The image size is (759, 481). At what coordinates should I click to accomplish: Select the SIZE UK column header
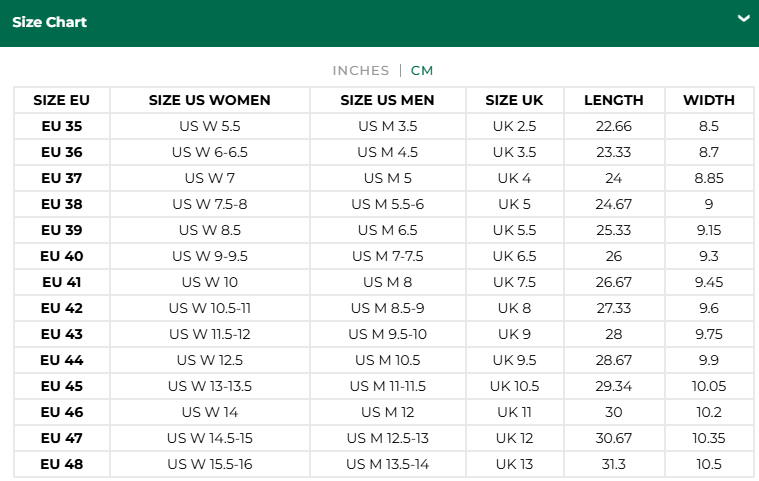[515, 100]
